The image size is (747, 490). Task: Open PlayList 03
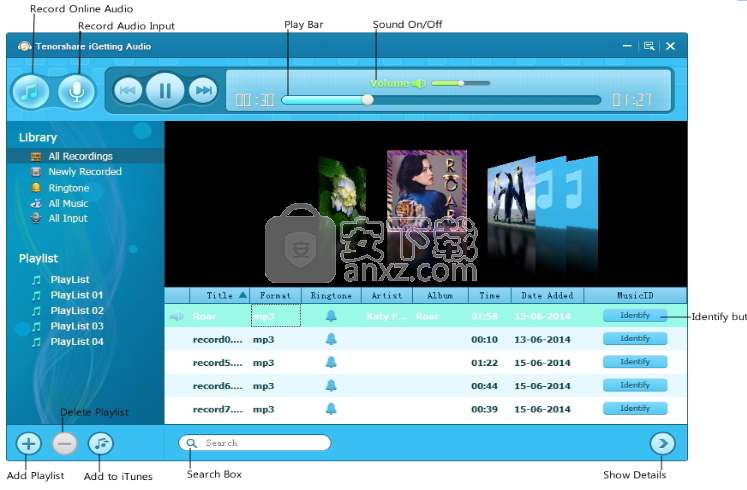[77, 326]
